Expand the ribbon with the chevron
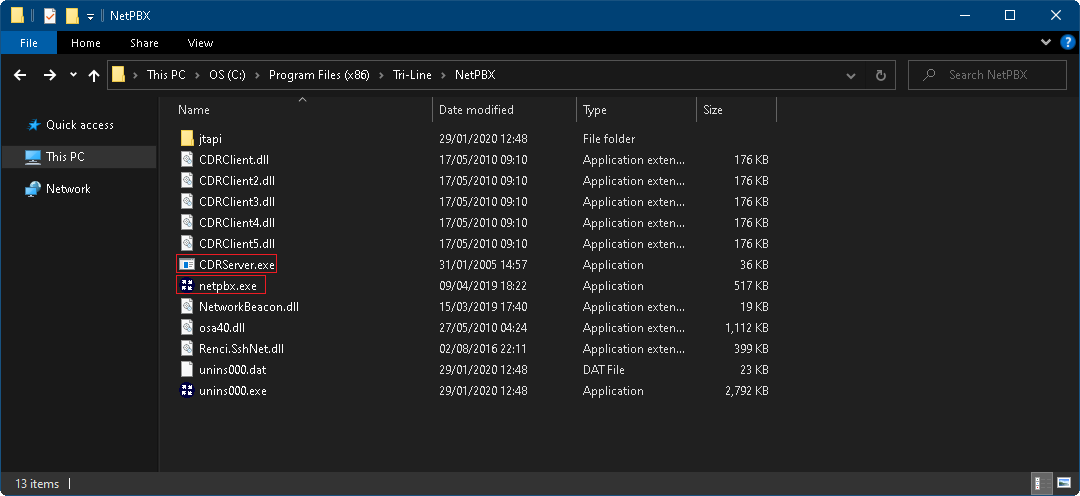This screenshot has width=1080, height=496. tap(1046, 43)
